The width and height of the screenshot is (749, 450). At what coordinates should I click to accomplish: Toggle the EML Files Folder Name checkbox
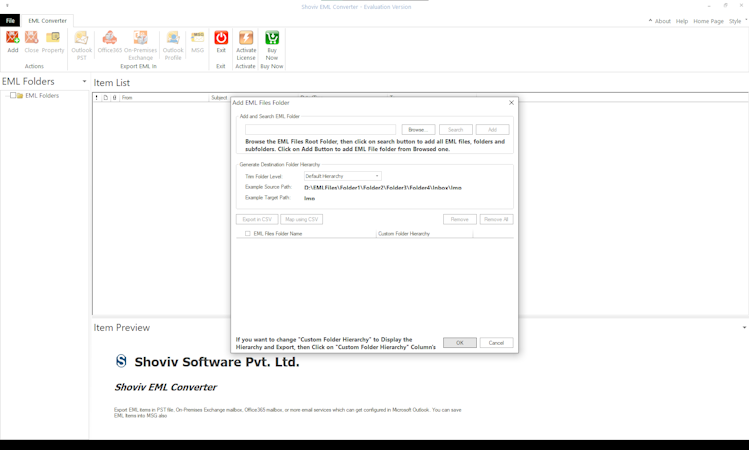coord(247,234)
